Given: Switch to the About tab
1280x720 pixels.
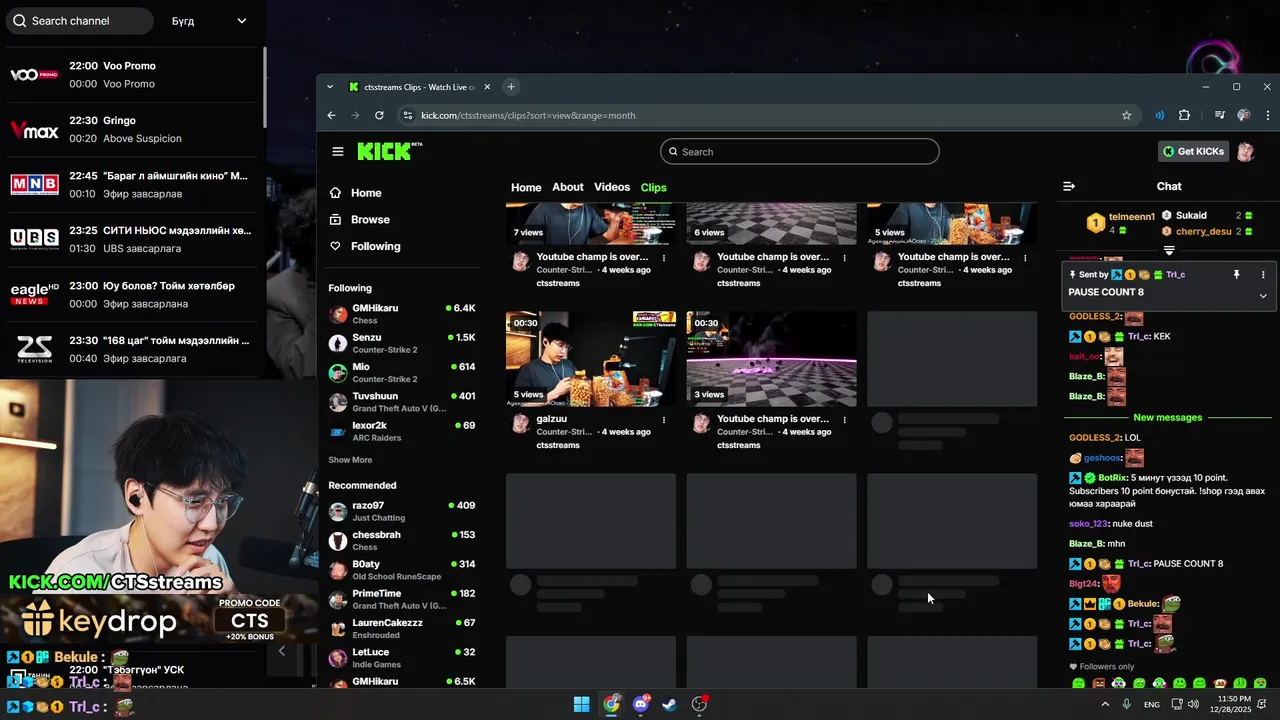Looking at the screenshot, I should point(568,187).
